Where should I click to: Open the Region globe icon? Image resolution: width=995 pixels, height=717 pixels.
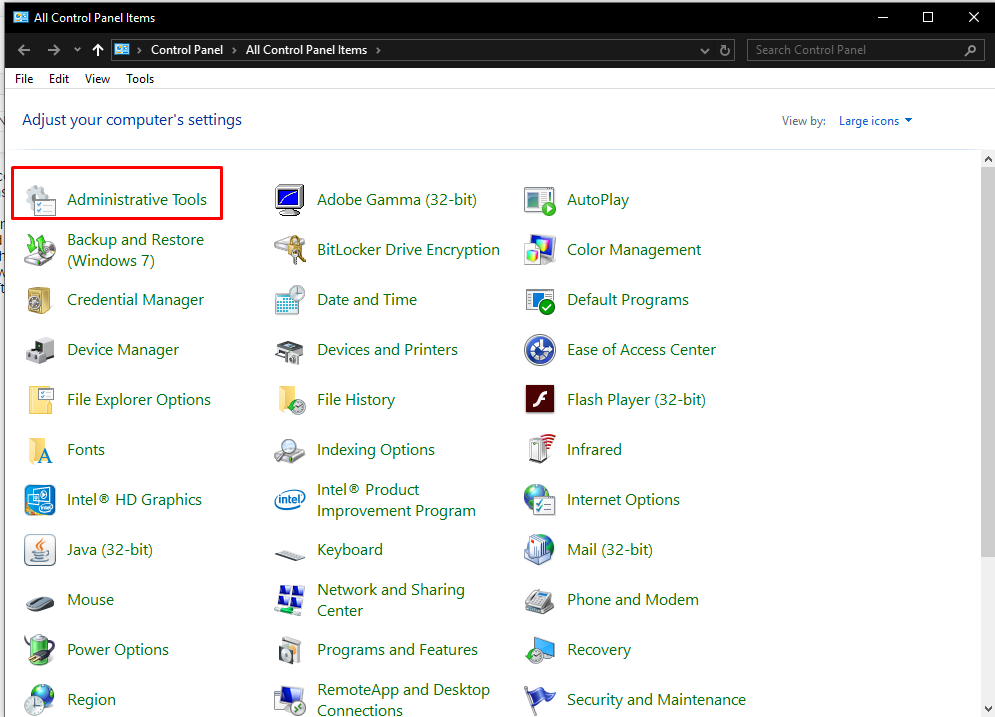[x=40, y=700]
